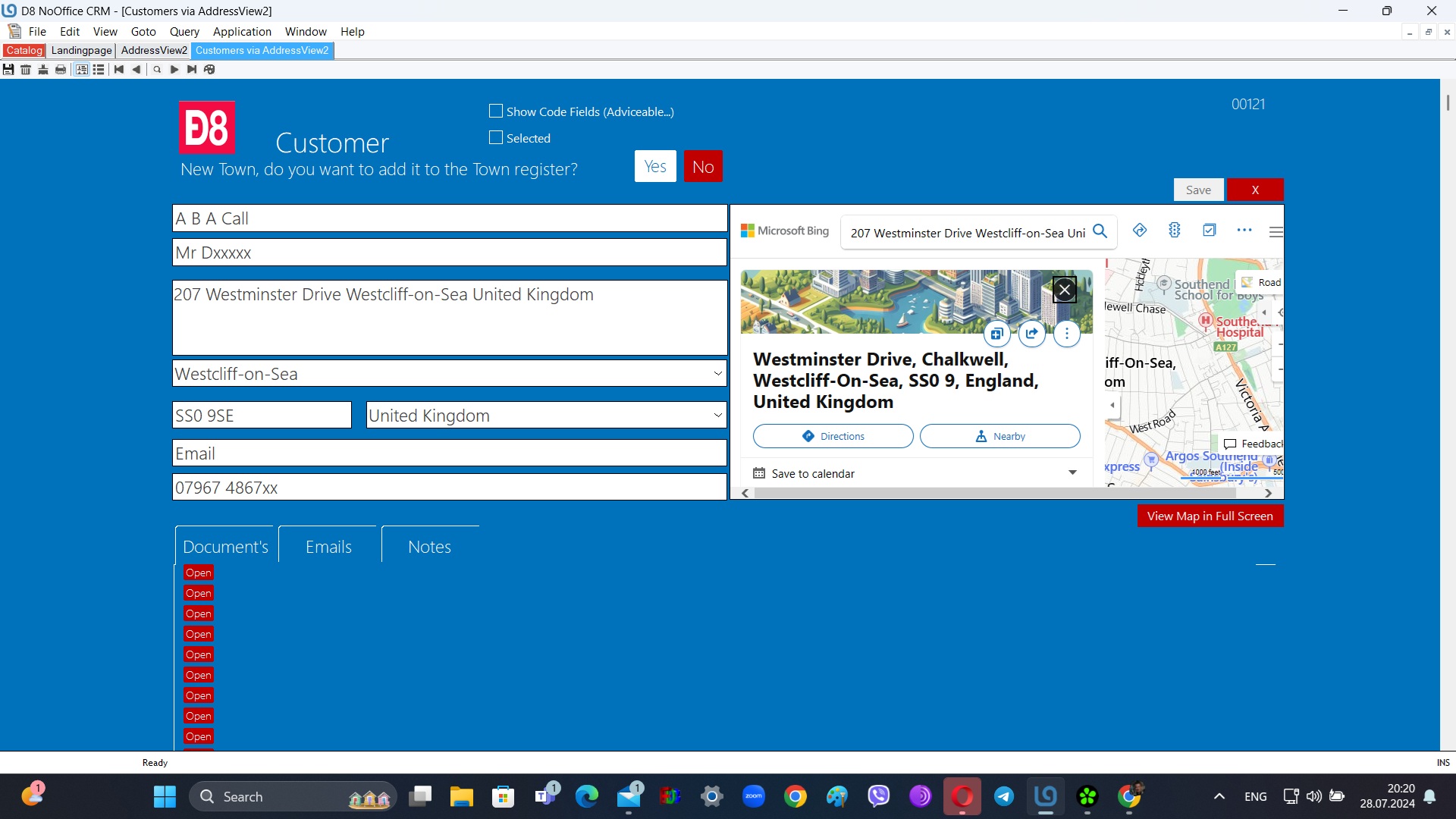Viewport: 1456px width, 819px height.
Task: Open the Query menu
Action: [184, 31]
